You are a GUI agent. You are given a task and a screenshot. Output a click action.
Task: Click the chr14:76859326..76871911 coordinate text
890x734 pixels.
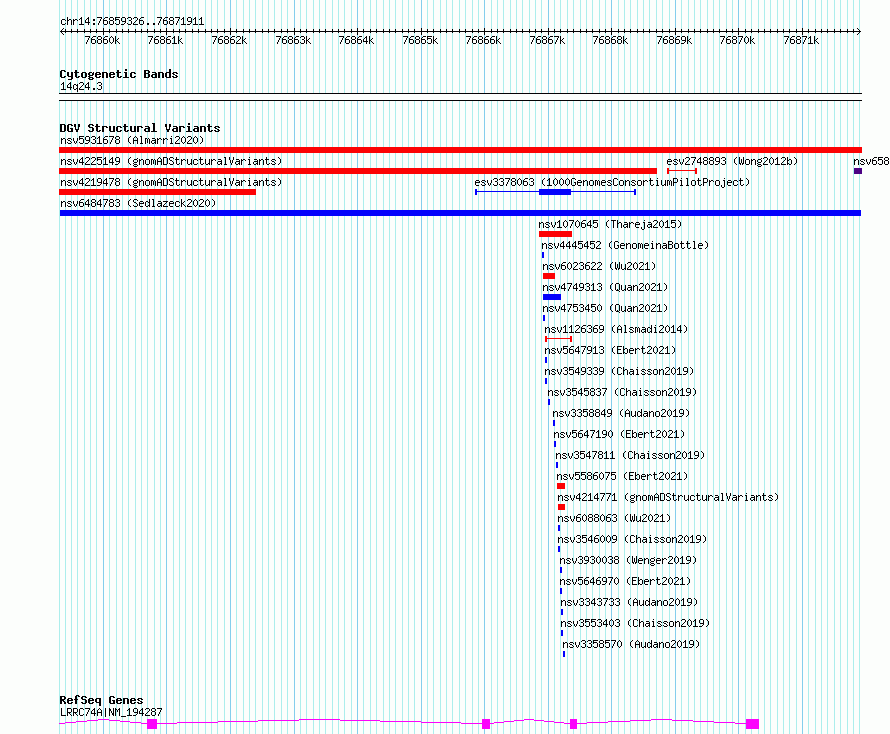coord(132,21)
